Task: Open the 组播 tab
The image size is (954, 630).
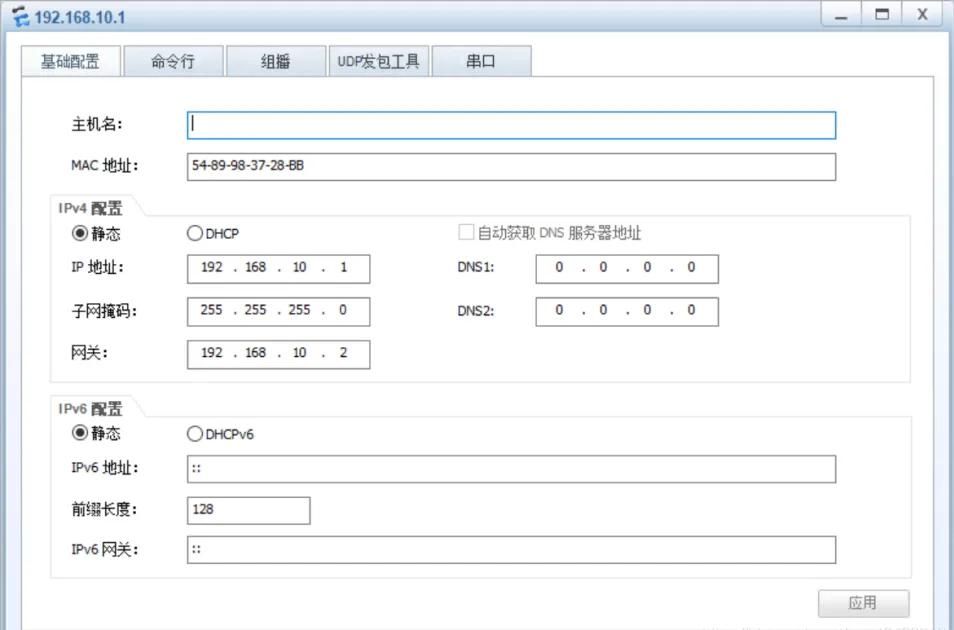Action: click(276, 62)
